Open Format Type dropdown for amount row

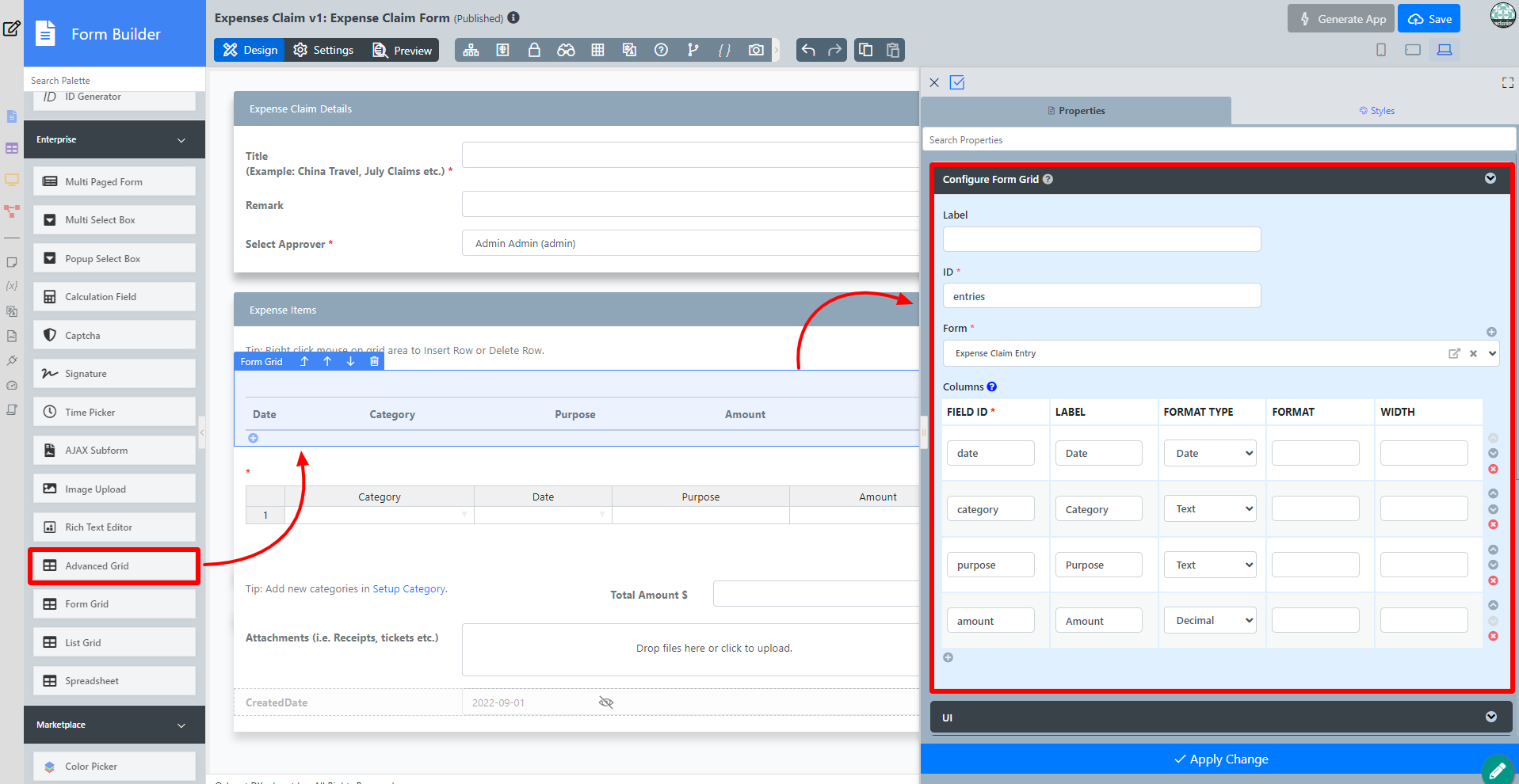click(x=1210, y=620)
